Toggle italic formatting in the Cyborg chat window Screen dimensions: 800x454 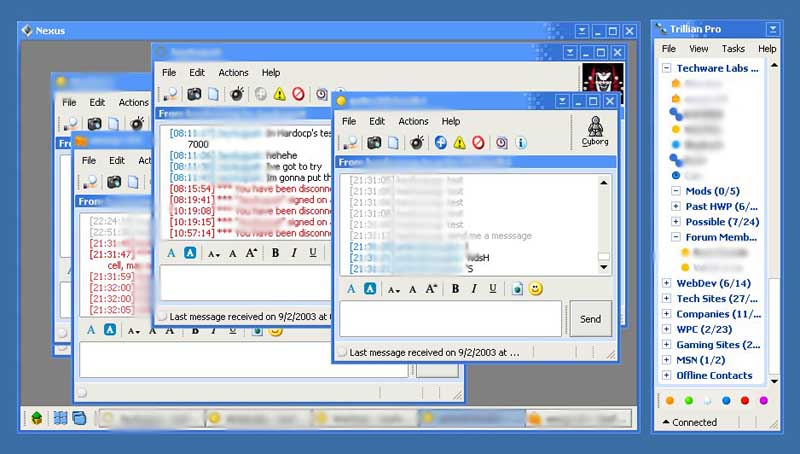(x=474, y=289)
